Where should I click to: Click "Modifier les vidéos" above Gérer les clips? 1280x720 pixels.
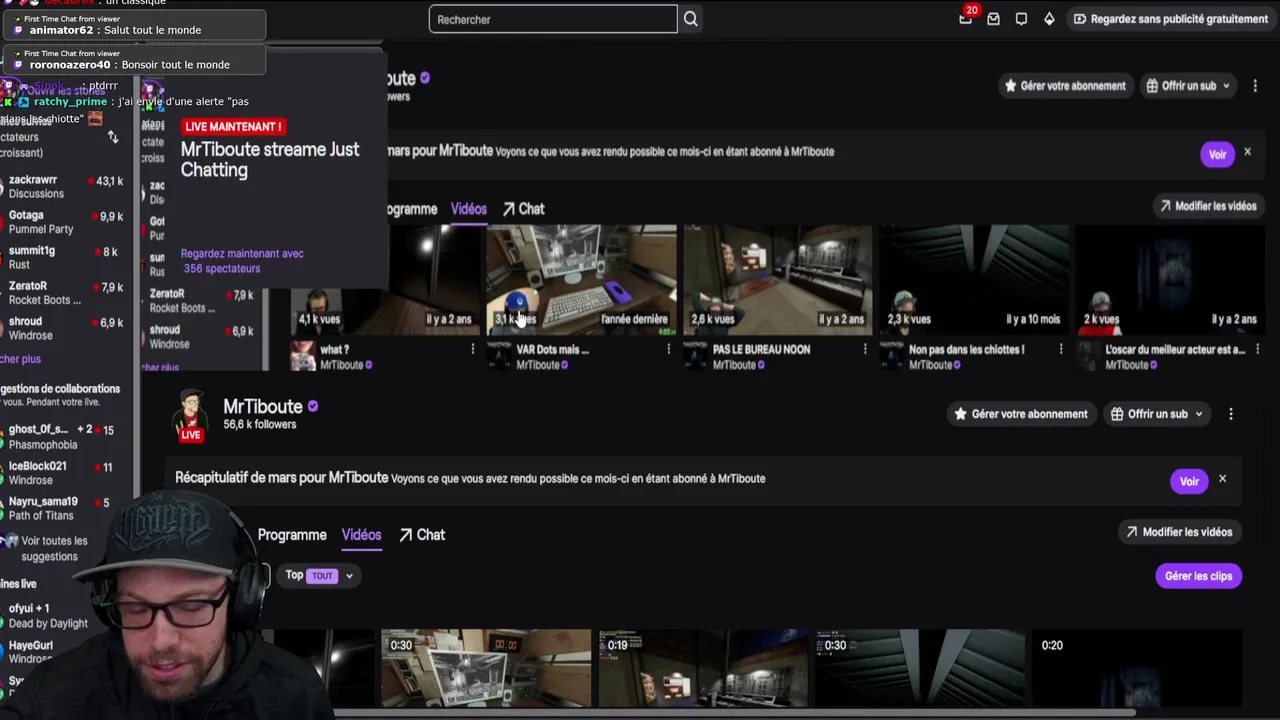pyautogui.click(x=1179, y=532)
